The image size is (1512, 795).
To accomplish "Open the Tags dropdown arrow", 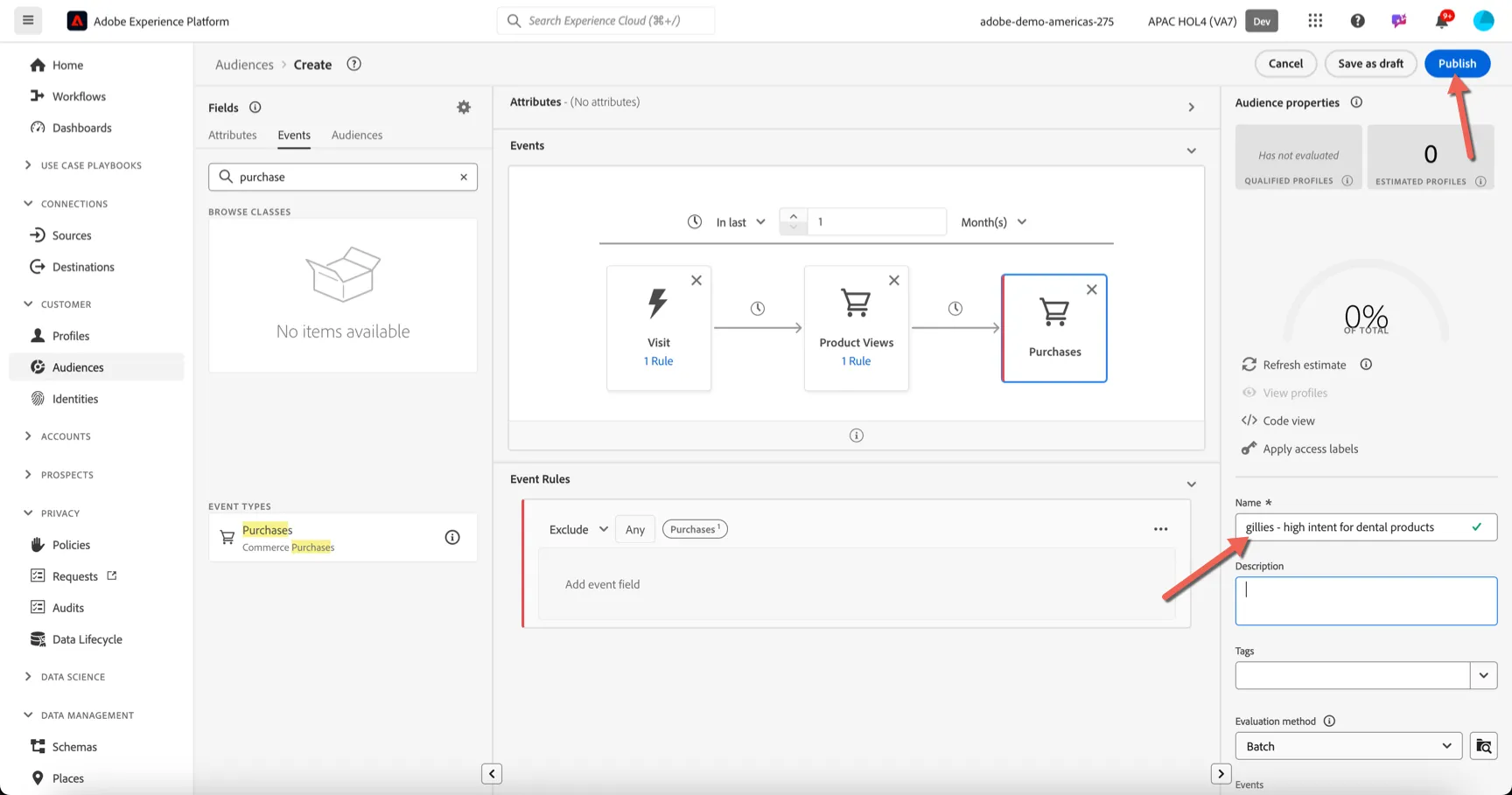I will pos(1483,675).
